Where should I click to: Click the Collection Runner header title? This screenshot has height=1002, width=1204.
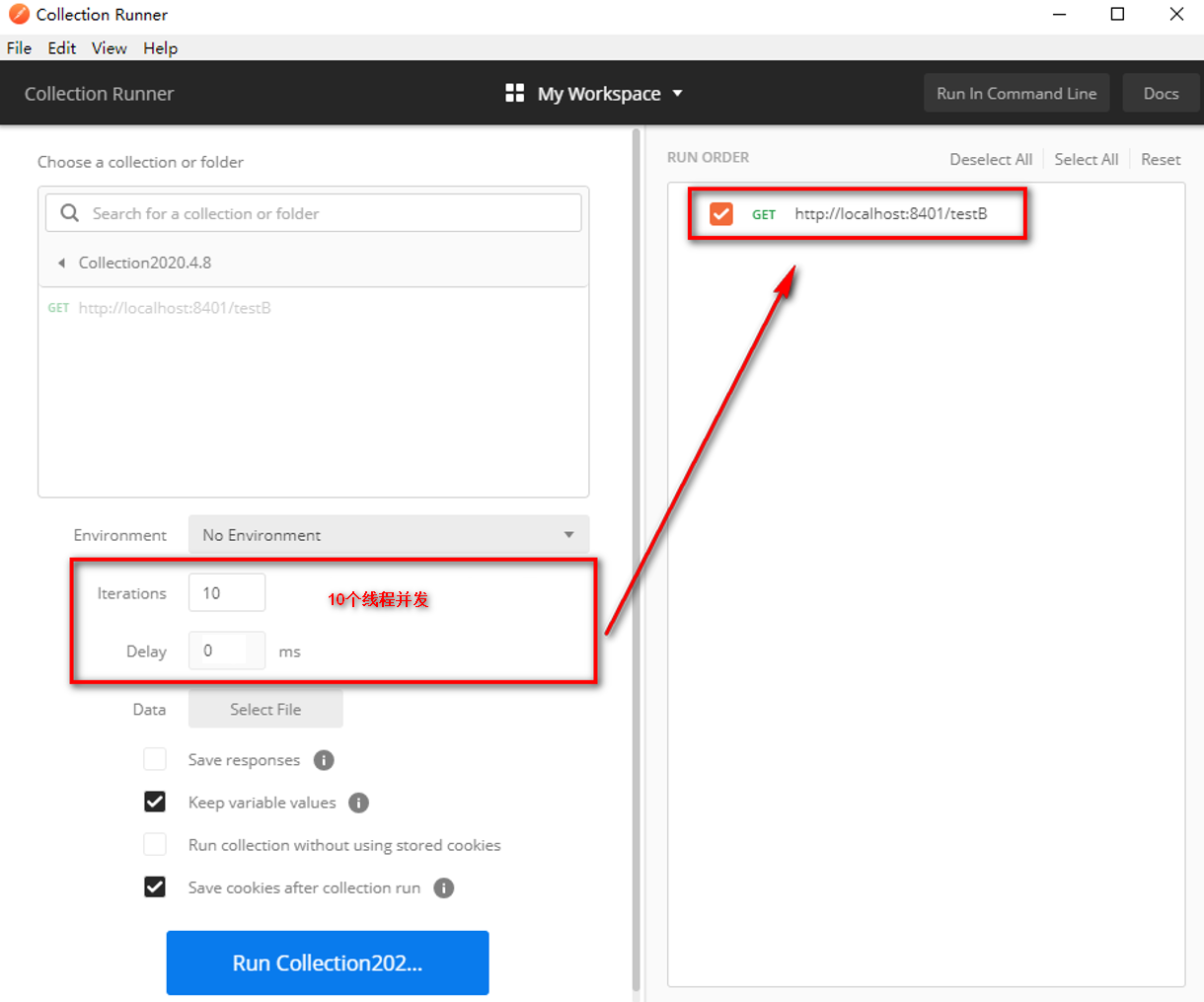(x=99, y=93)
